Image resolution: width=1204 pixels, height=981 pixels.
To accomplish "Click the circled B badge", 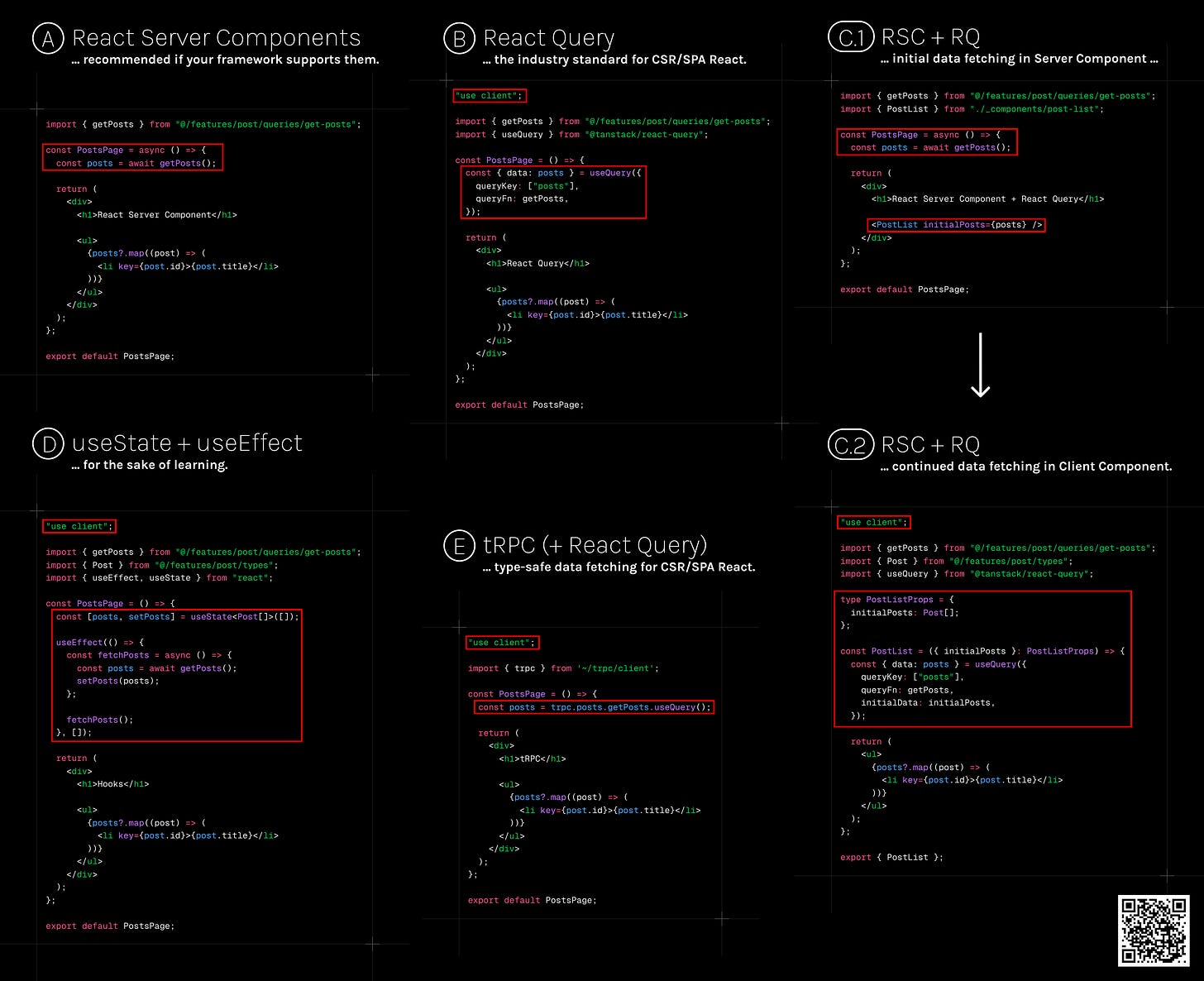I will coord(460,38).
